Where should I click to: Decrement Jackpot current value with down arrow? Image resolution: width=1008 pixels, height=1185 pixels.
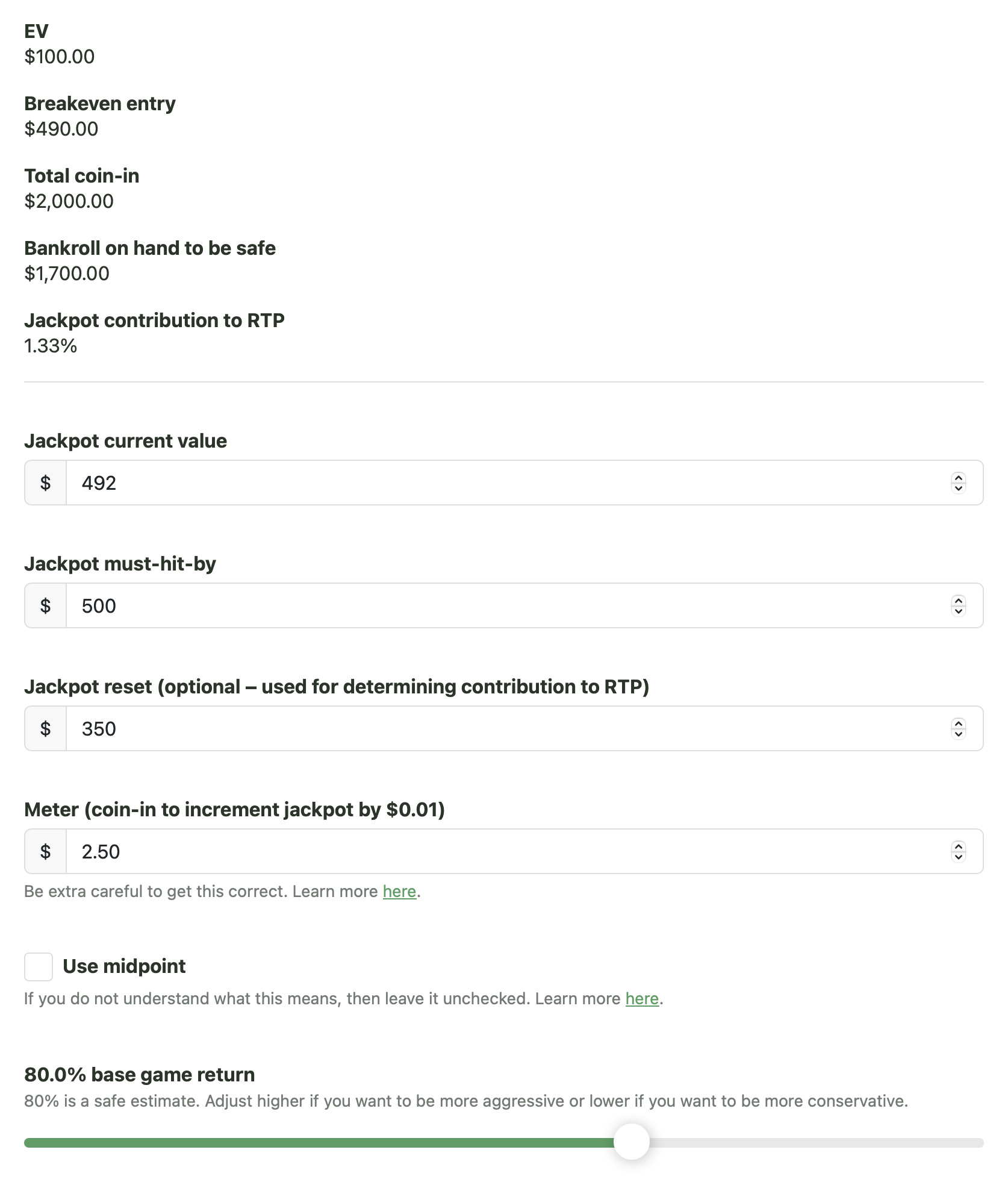959,488
